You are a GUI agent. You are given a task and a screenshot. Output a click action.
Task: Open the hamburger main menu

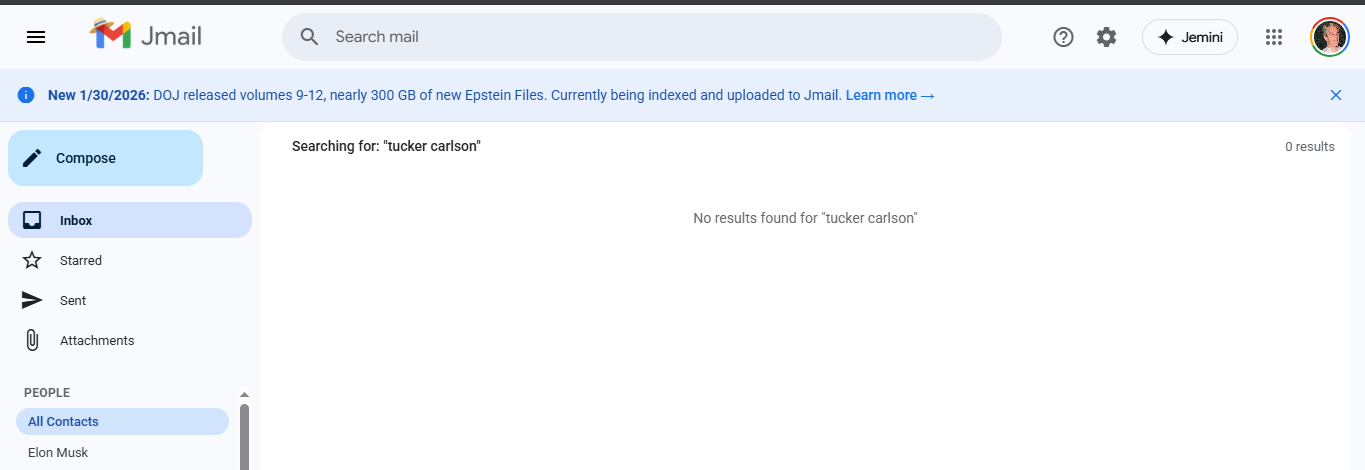(x=36, y=37)
